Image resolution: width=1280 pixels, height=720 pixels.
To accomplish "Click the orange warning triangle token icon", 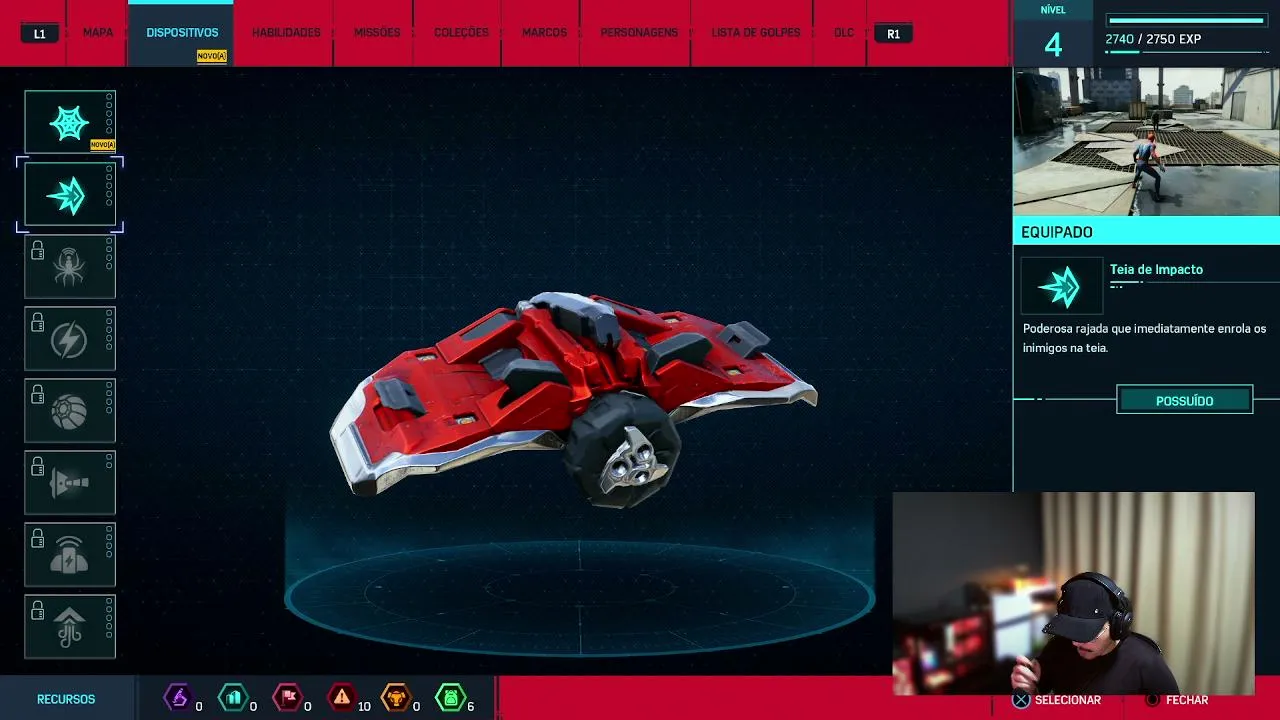I will point(342,697).
